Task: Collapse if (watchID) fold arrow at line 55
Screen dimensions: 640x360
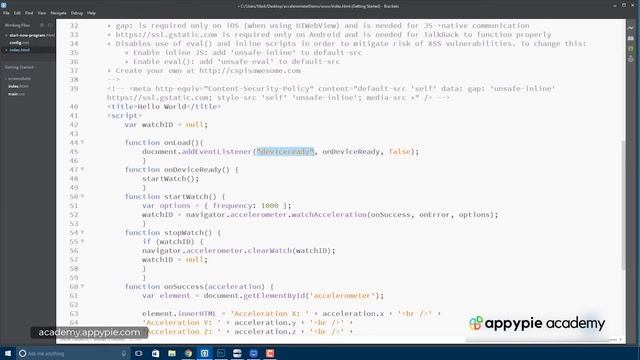Action: 82,241
